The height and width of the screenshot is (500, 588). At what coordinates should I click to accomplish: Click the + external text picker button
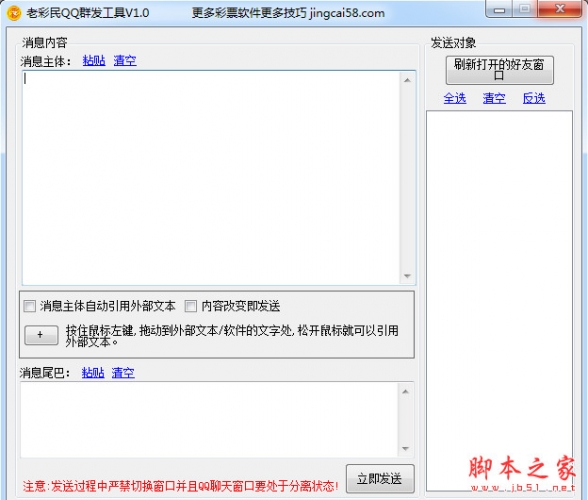[41, 335]
